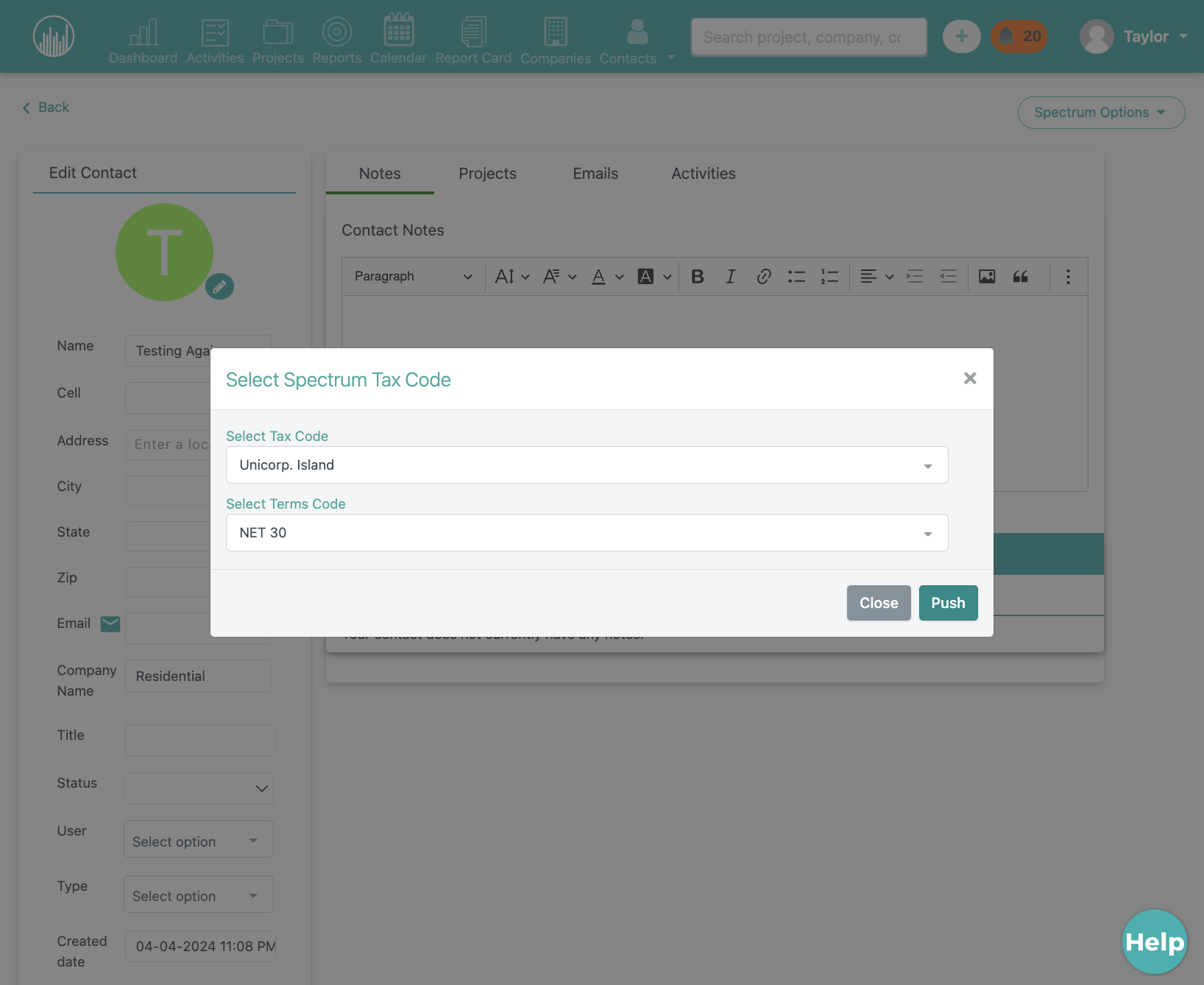Viewport: 1204px width, 985px height.
Task: Open the Select Terms Code dropdown
Action: (587, 533)
